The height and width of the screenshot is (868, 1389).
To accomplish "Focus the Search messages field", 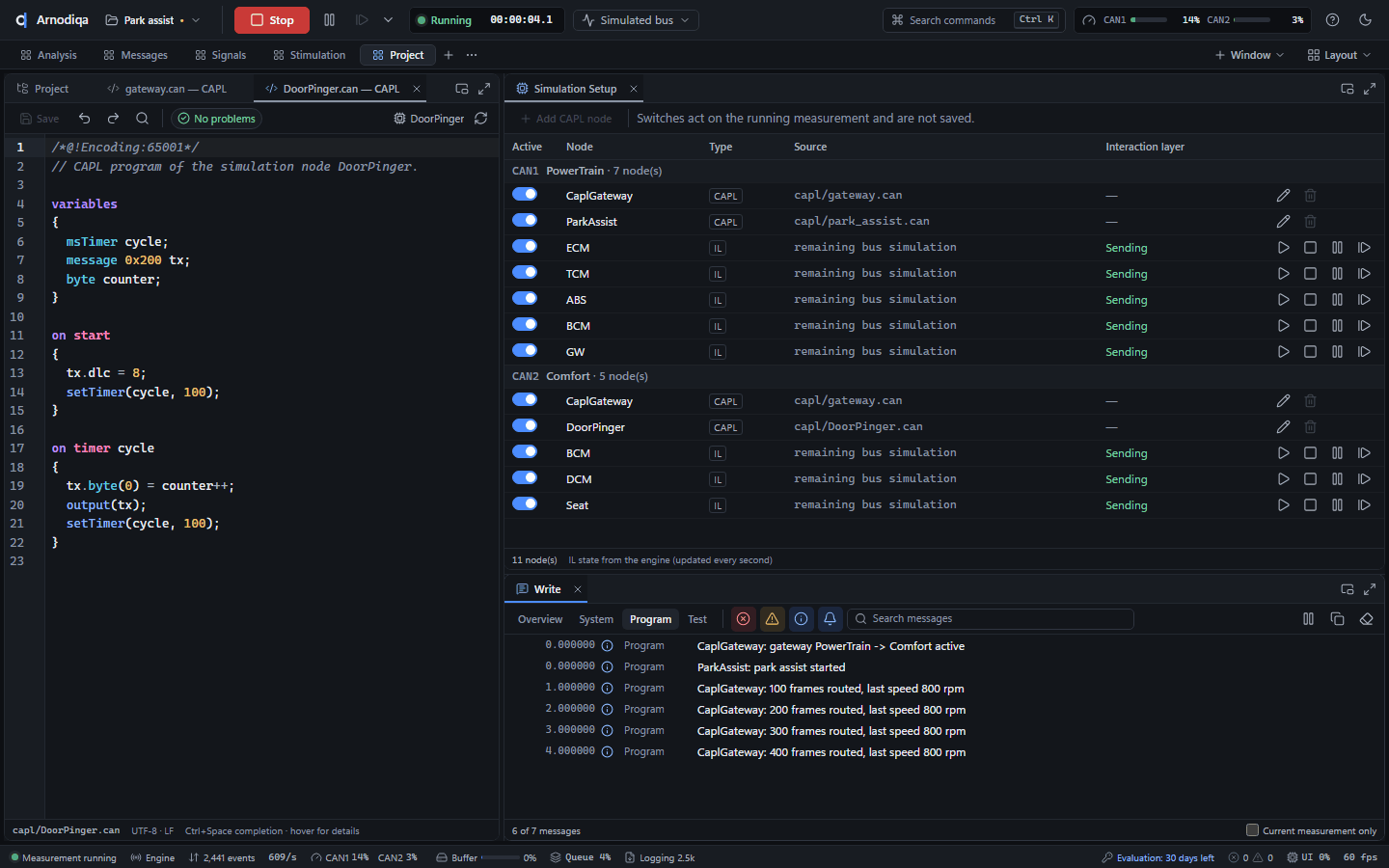I will click(990, 619).
